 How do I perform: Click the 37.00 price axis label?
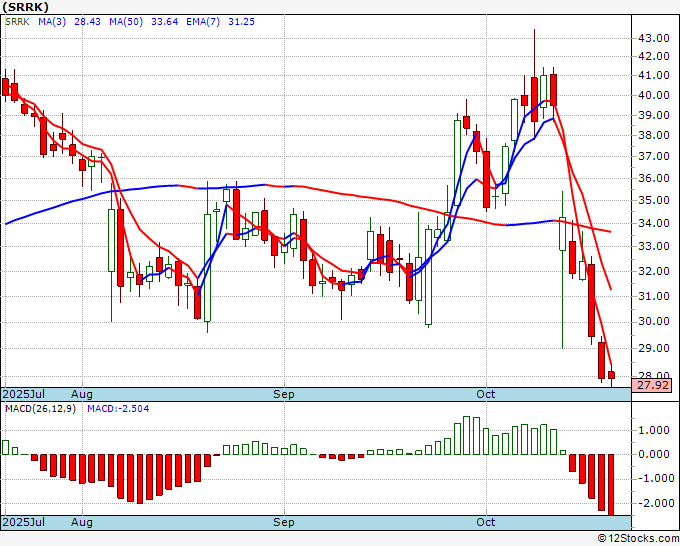654,157
